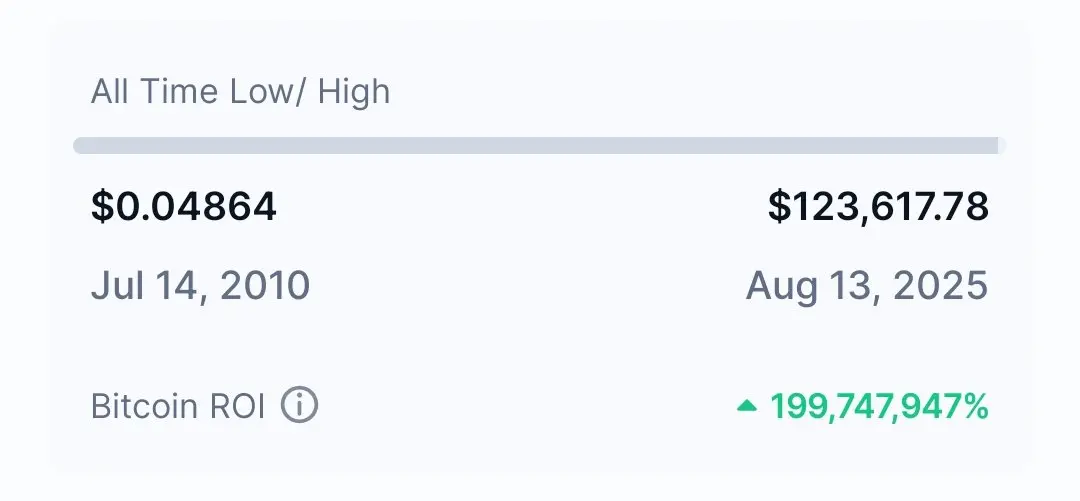Click the low/high price range bar
1080x501 pixels.
540,145
